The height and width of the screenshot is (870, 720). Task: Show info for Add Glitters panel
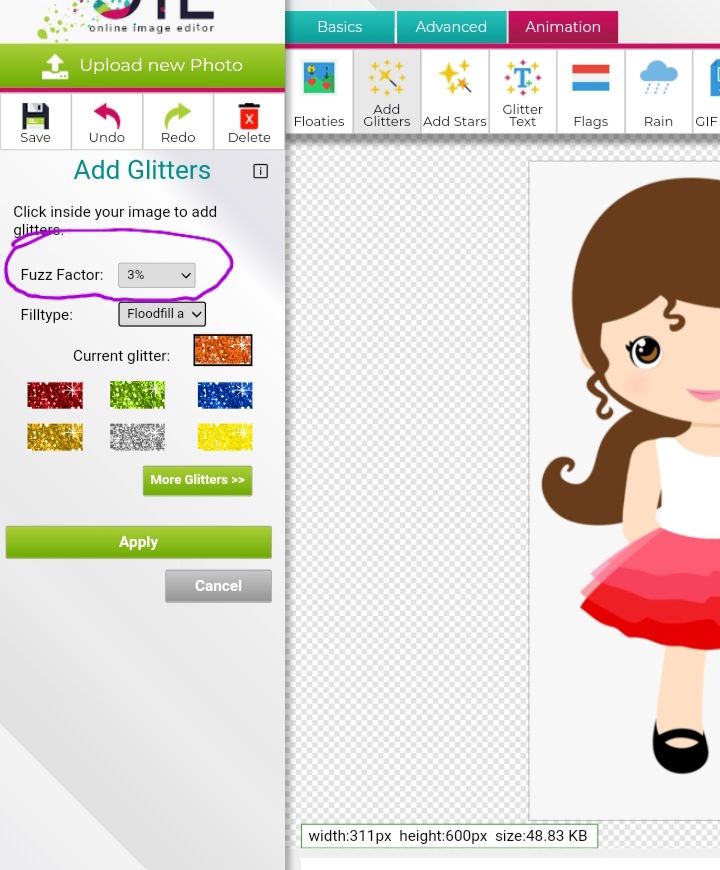pos(261,171)
